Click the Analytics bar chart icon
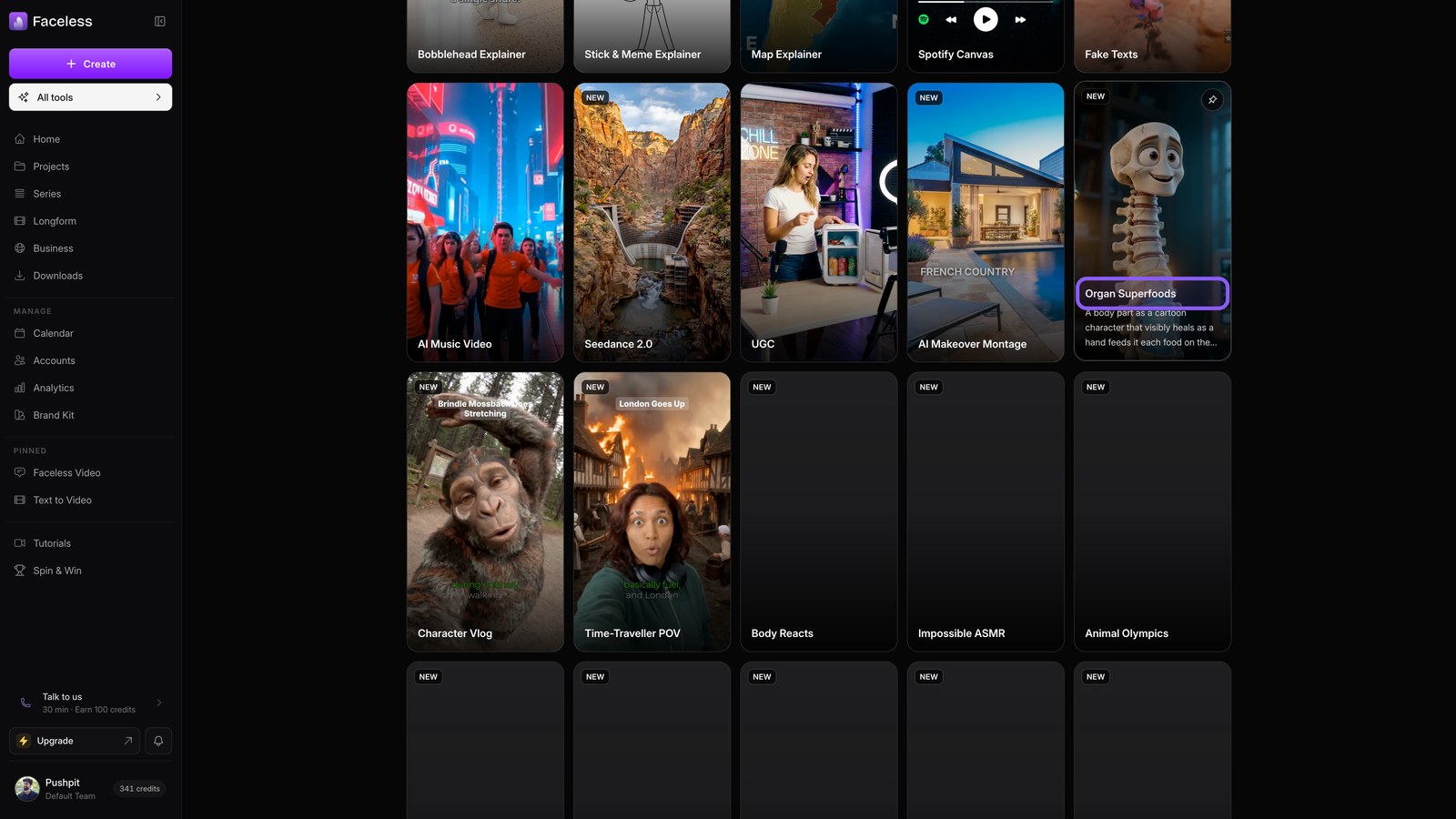Screen dimensions: 1456x819 pyautogui.click(x=20, y=388)
